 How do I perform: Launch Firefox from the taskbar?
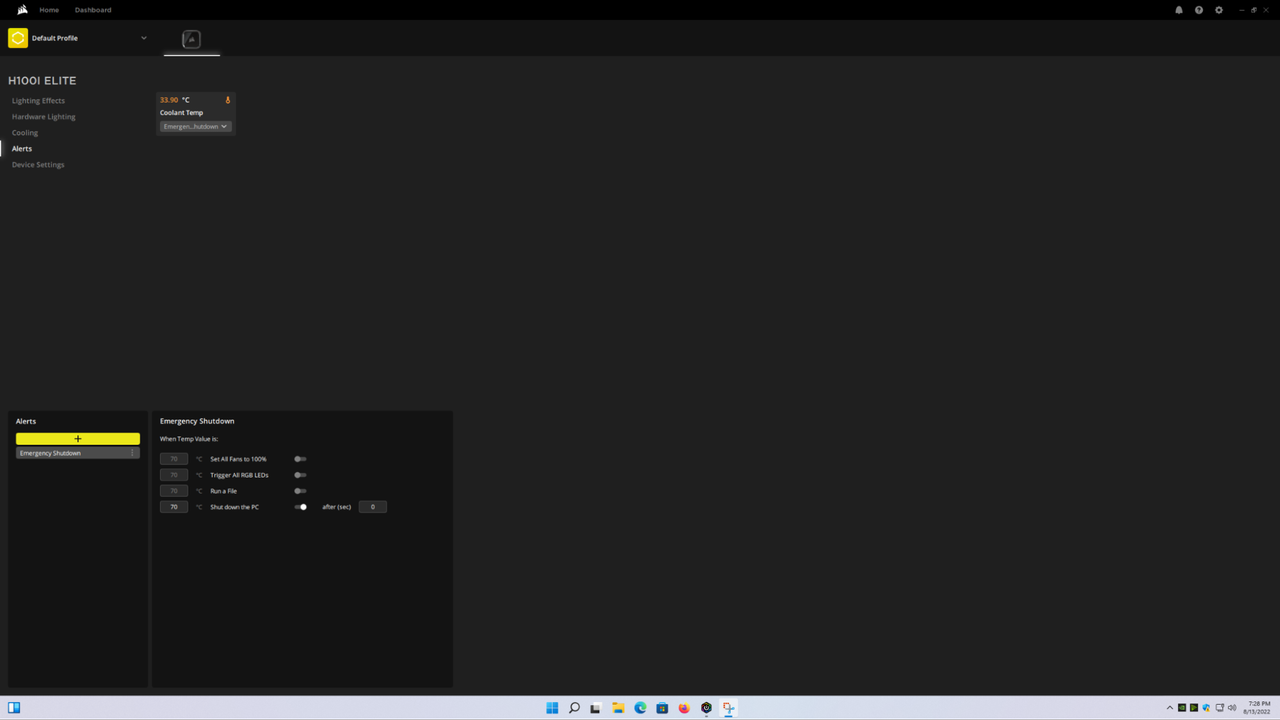click(684, 708)
